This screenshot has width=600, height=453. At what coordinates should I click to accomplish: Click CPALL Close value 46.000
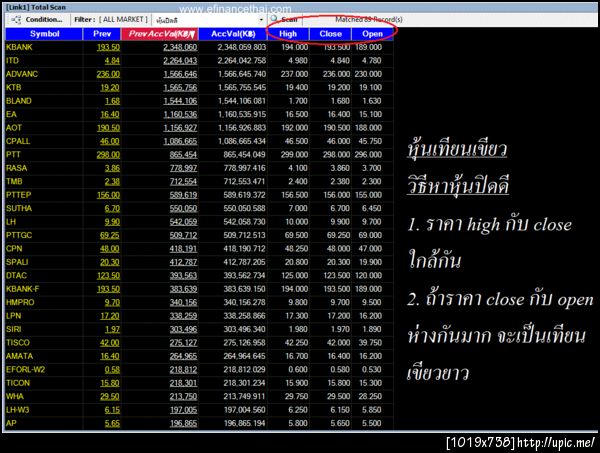338,141
